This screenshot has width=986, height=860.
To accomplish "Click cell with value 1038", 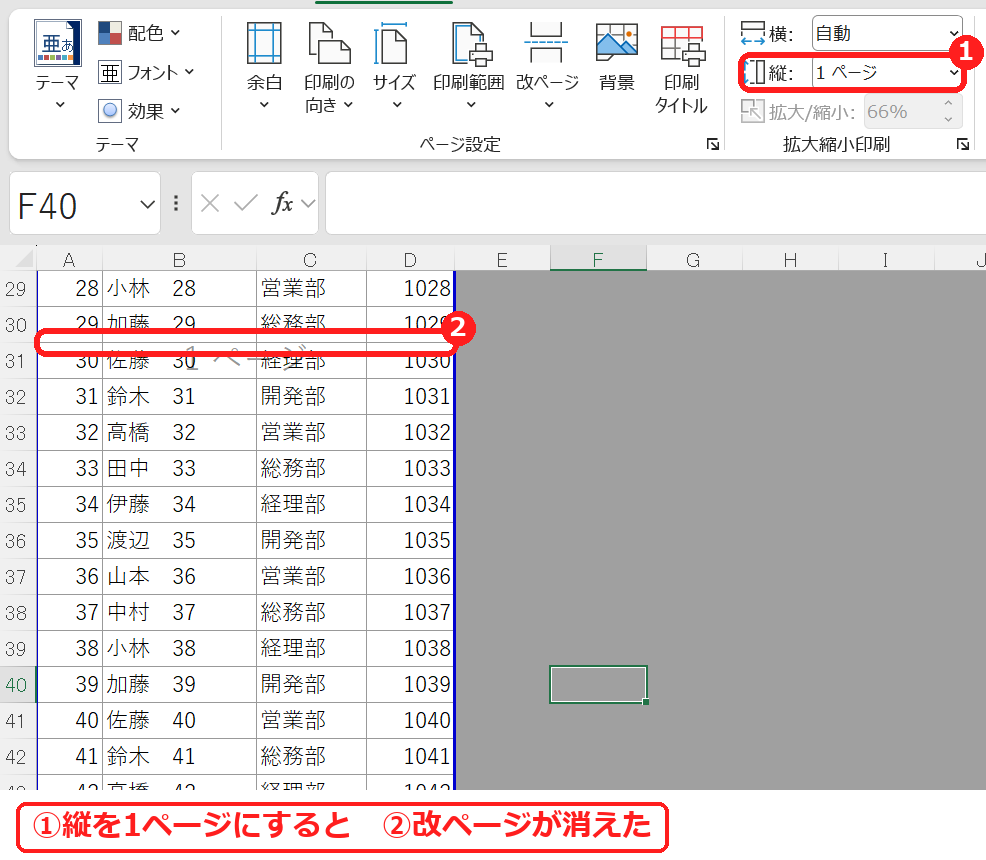I will tap(410, 648).
